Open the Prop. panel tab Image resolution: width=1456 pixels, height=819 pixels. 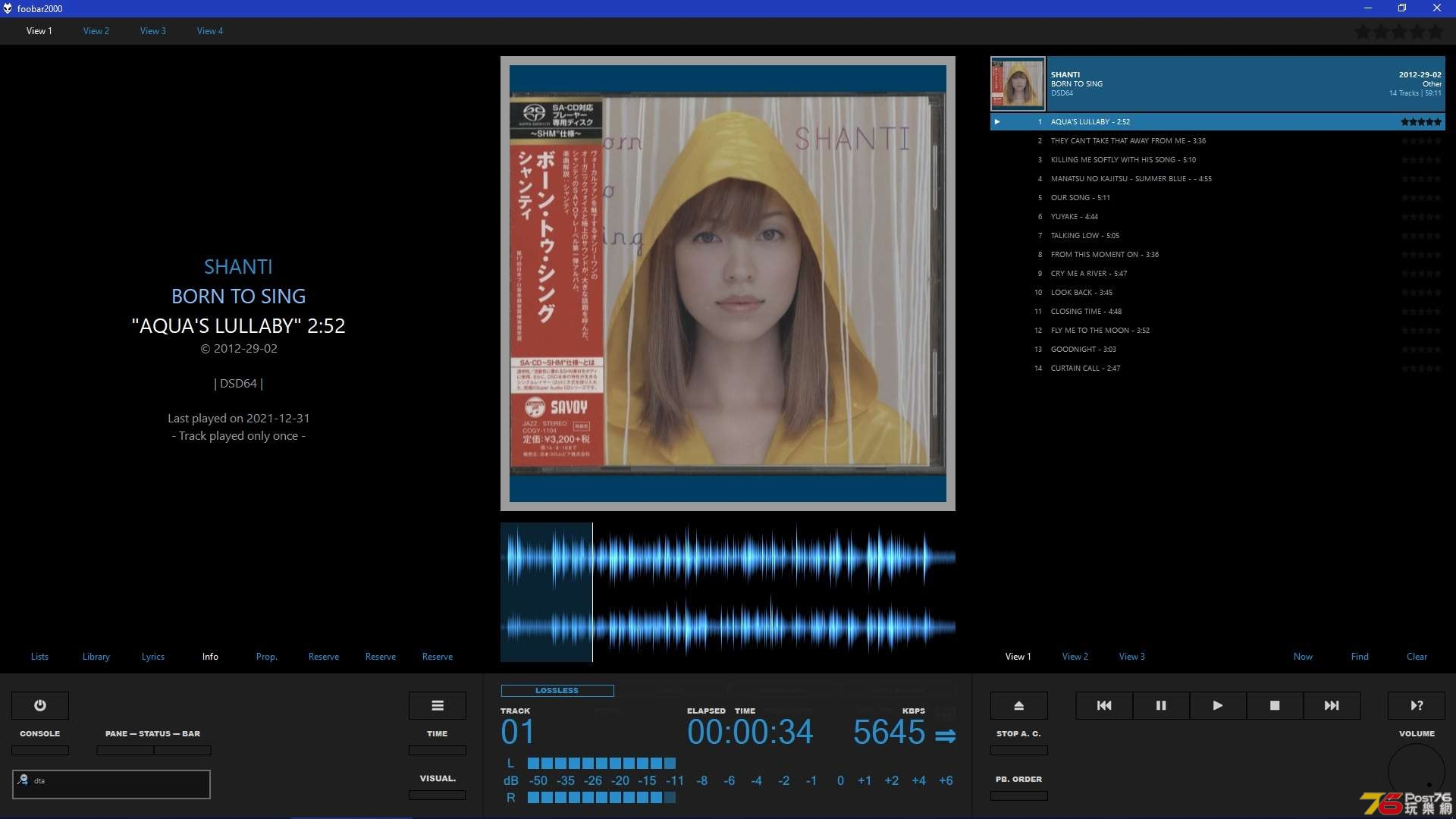tap(267, 657)
